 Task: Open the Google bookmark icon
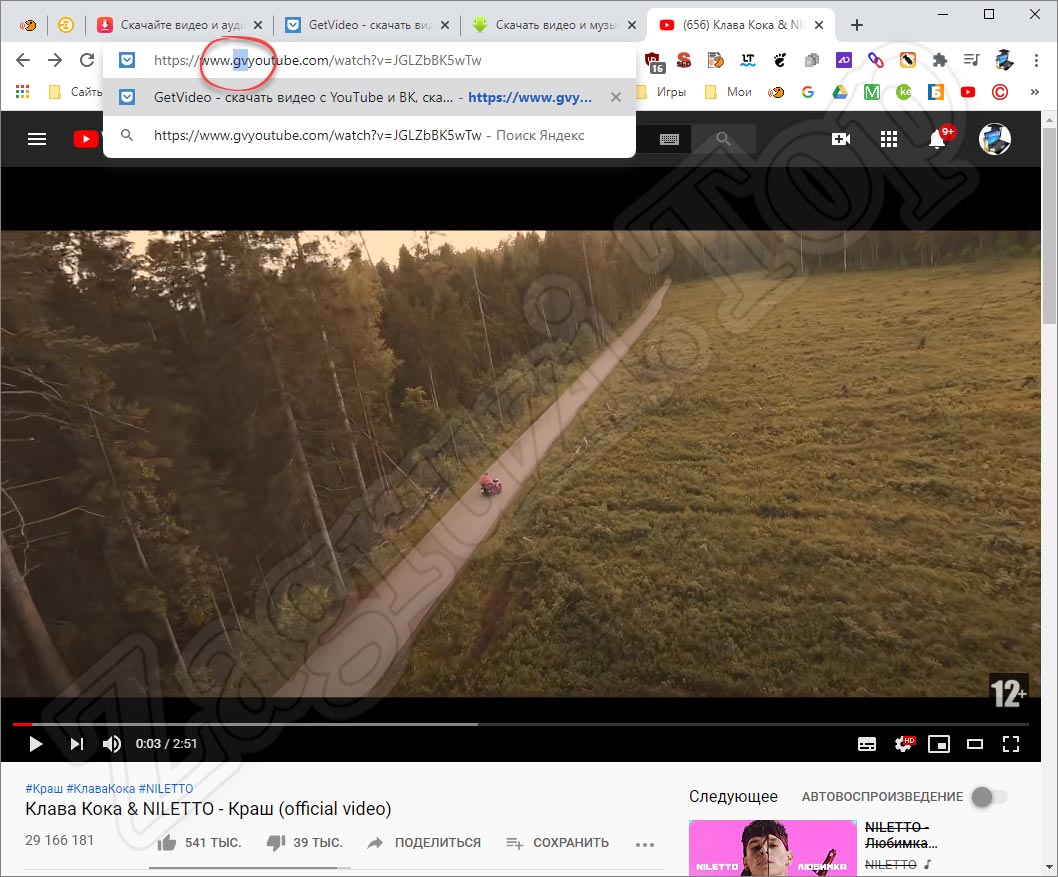click(808, 92)
